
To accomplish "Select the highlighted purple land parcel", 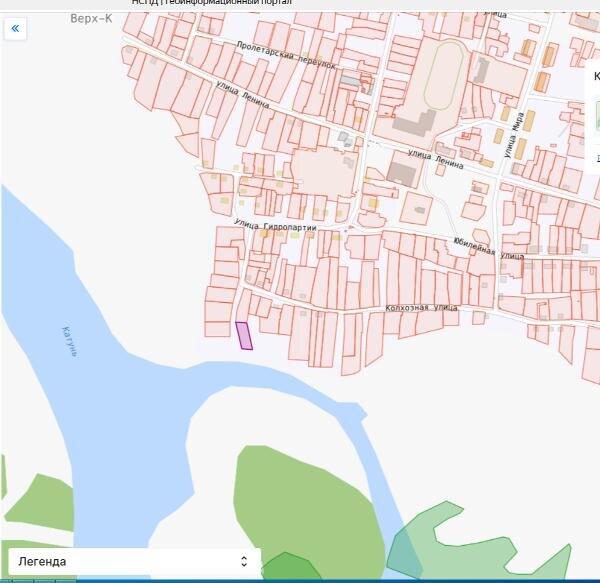I will click(244, 336).
